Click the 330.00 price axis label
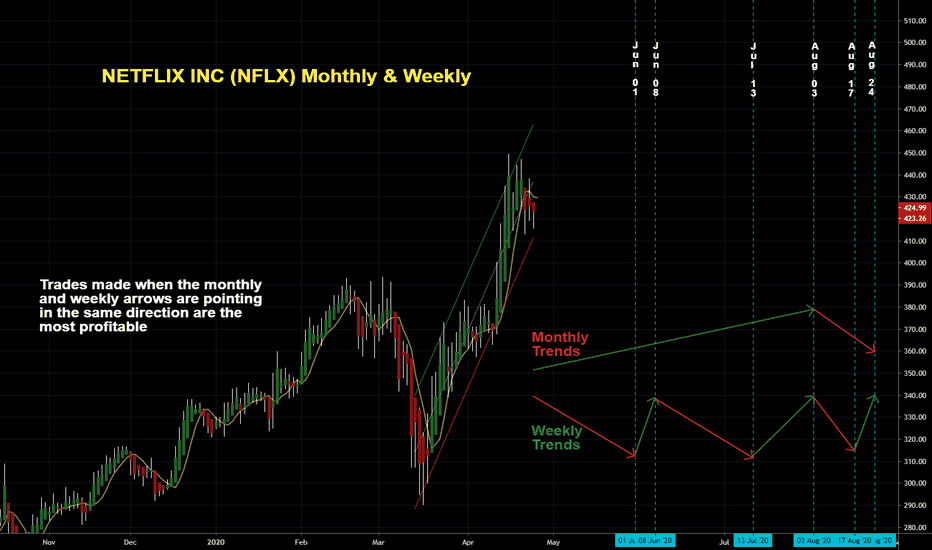 [915, 417]
